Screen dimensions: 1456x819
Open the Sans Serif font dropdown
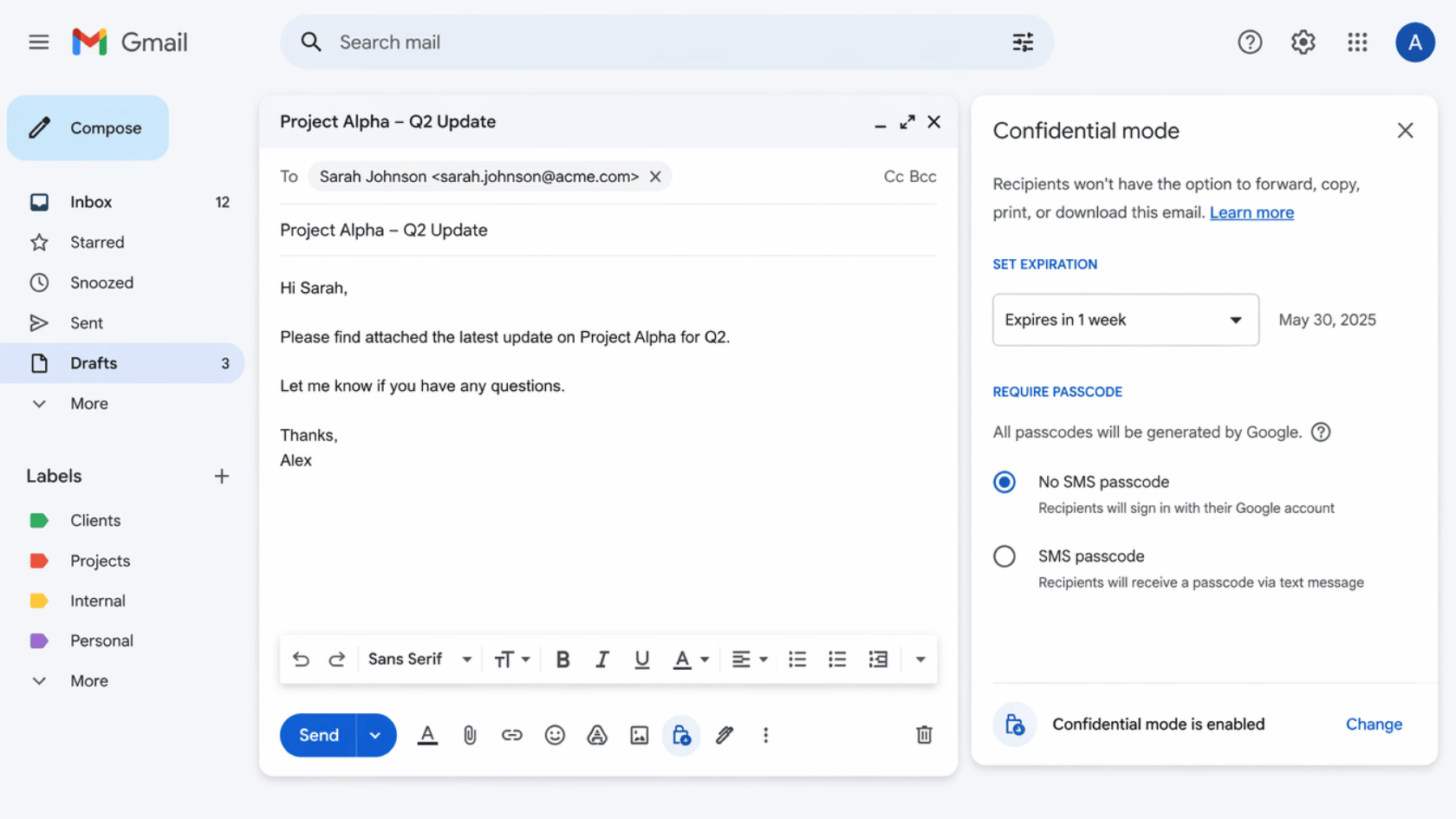(x=419, y=660)
